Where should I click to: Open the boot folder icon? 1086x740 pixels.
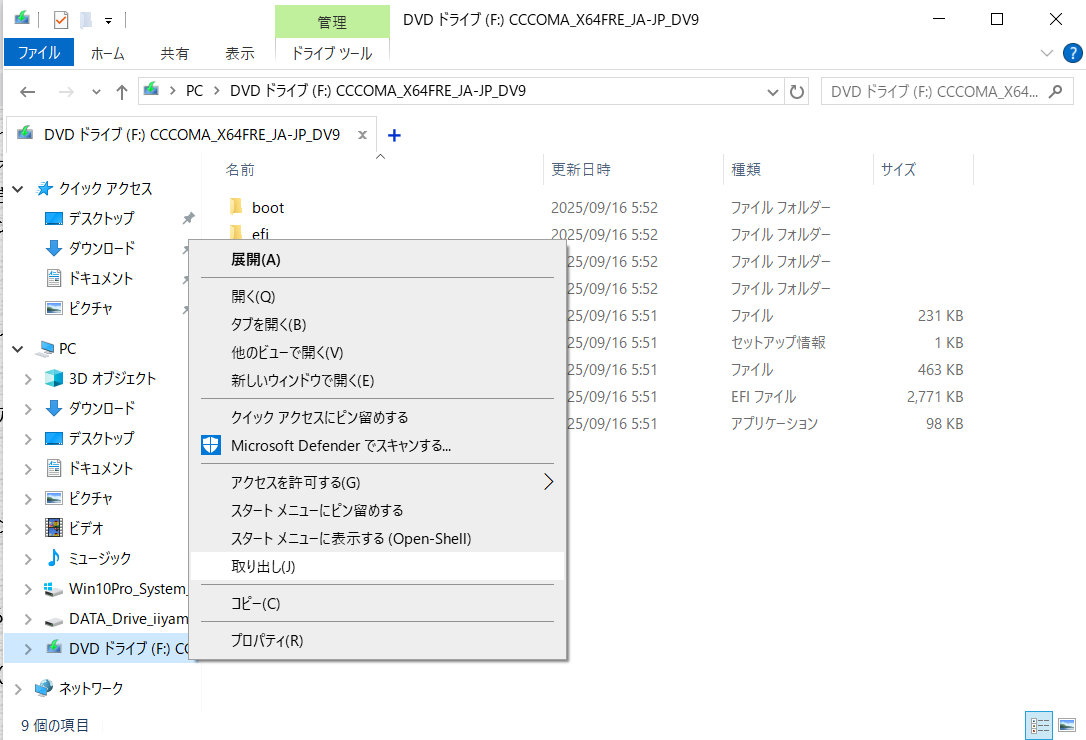coord(236,208)
